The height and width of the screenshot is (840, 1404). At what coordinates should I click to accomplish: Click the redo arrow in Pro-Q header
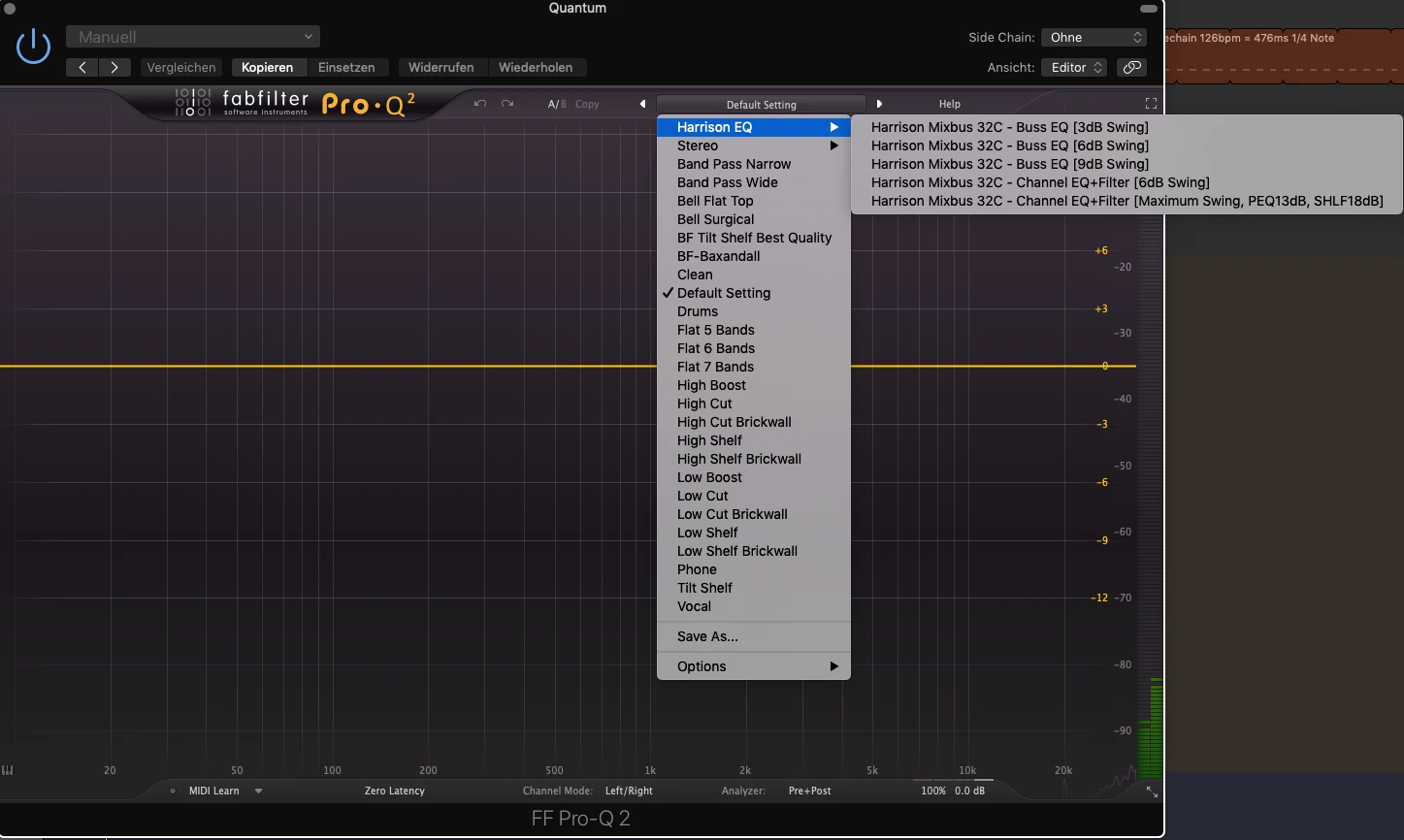pyautogui.click(x=507, y=104)
